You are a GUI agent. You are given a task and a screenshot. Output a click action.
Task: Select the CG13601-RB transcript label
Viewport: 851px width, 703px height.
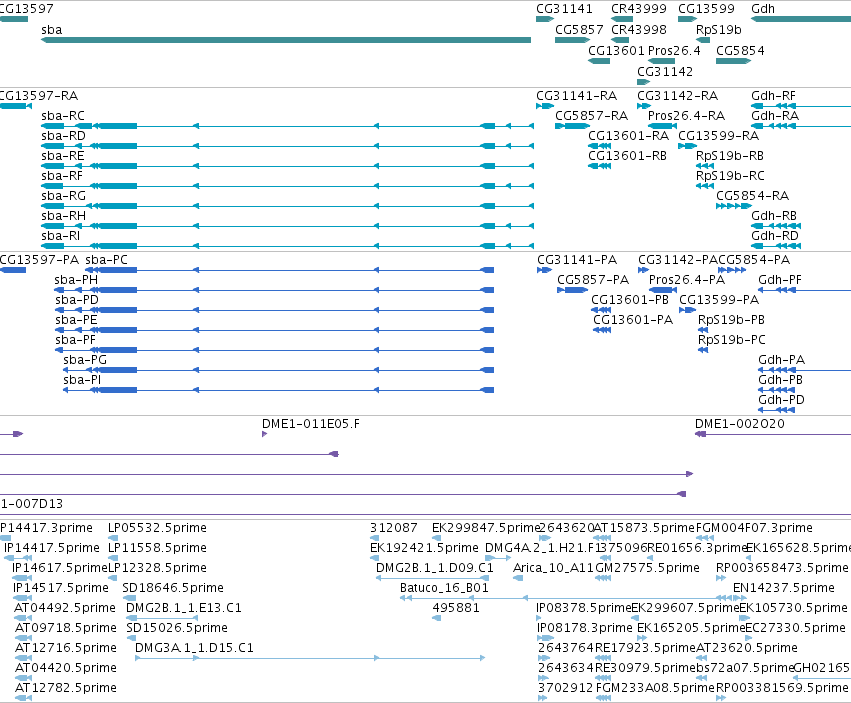(x=627, y=156)
